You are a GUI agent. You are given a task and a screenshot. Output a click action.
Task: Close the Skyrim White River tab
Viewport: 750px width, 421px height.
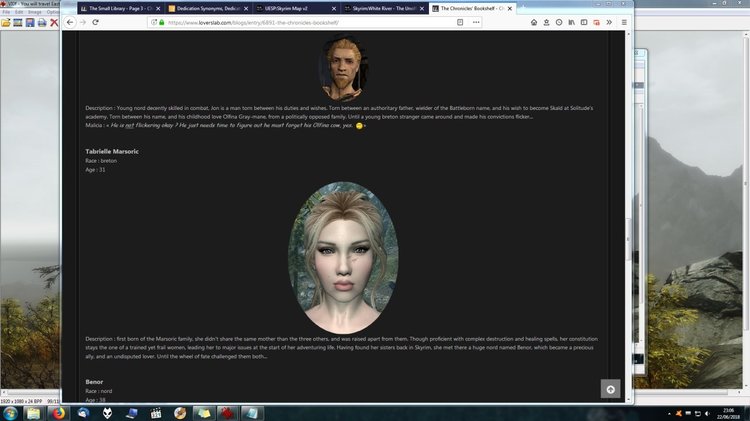[x=422, y=9]
